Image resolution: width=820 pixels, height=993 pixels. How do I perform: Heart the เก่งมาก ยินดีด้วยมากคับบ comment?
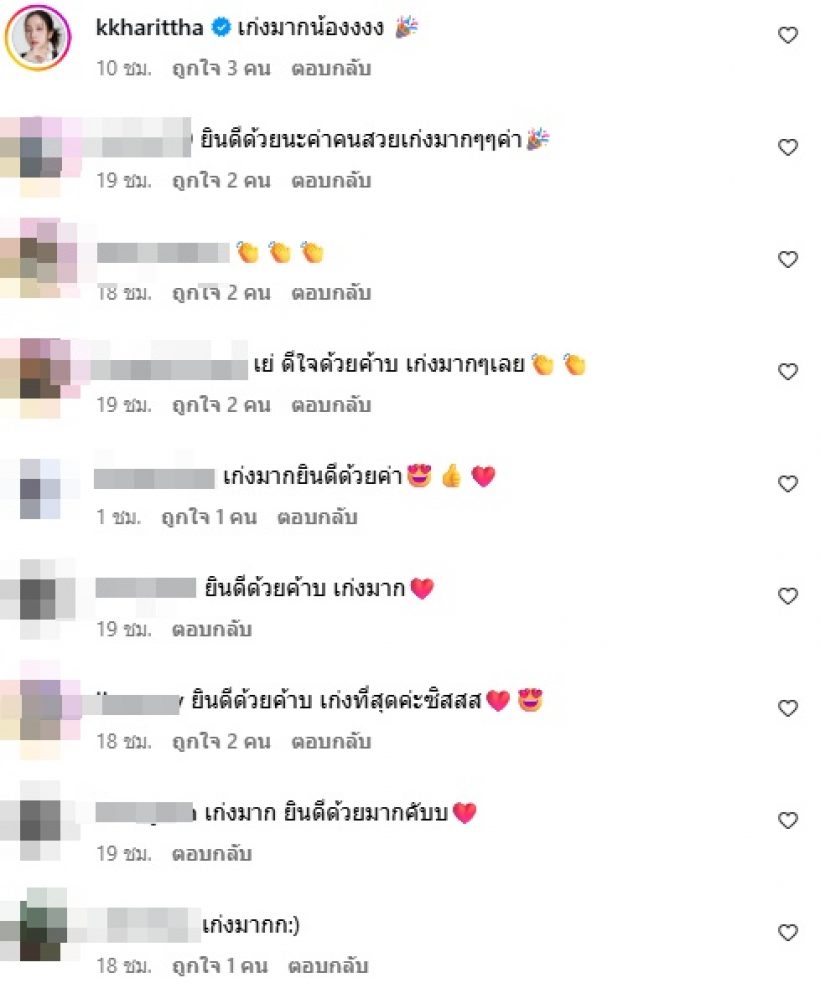[787, 820]
